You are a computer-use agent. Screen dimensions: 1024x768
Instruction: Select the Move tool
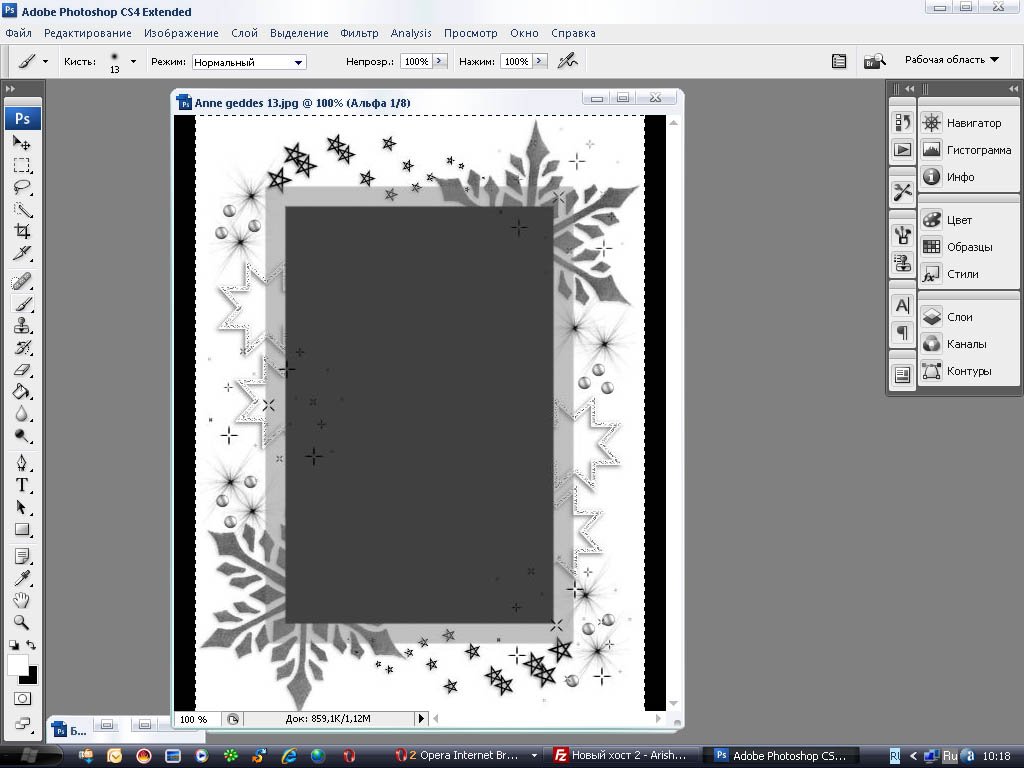coord(22,142)
